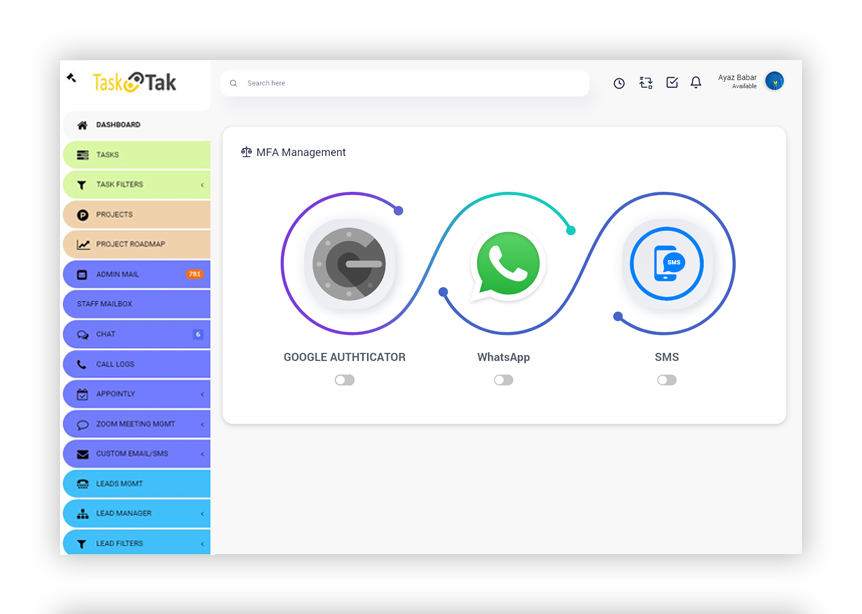This screenshot has width=862, height=614.
Task: Click the pin icon beside TaskTak logo
Action: pyautogui.click(x=71, y=78)
